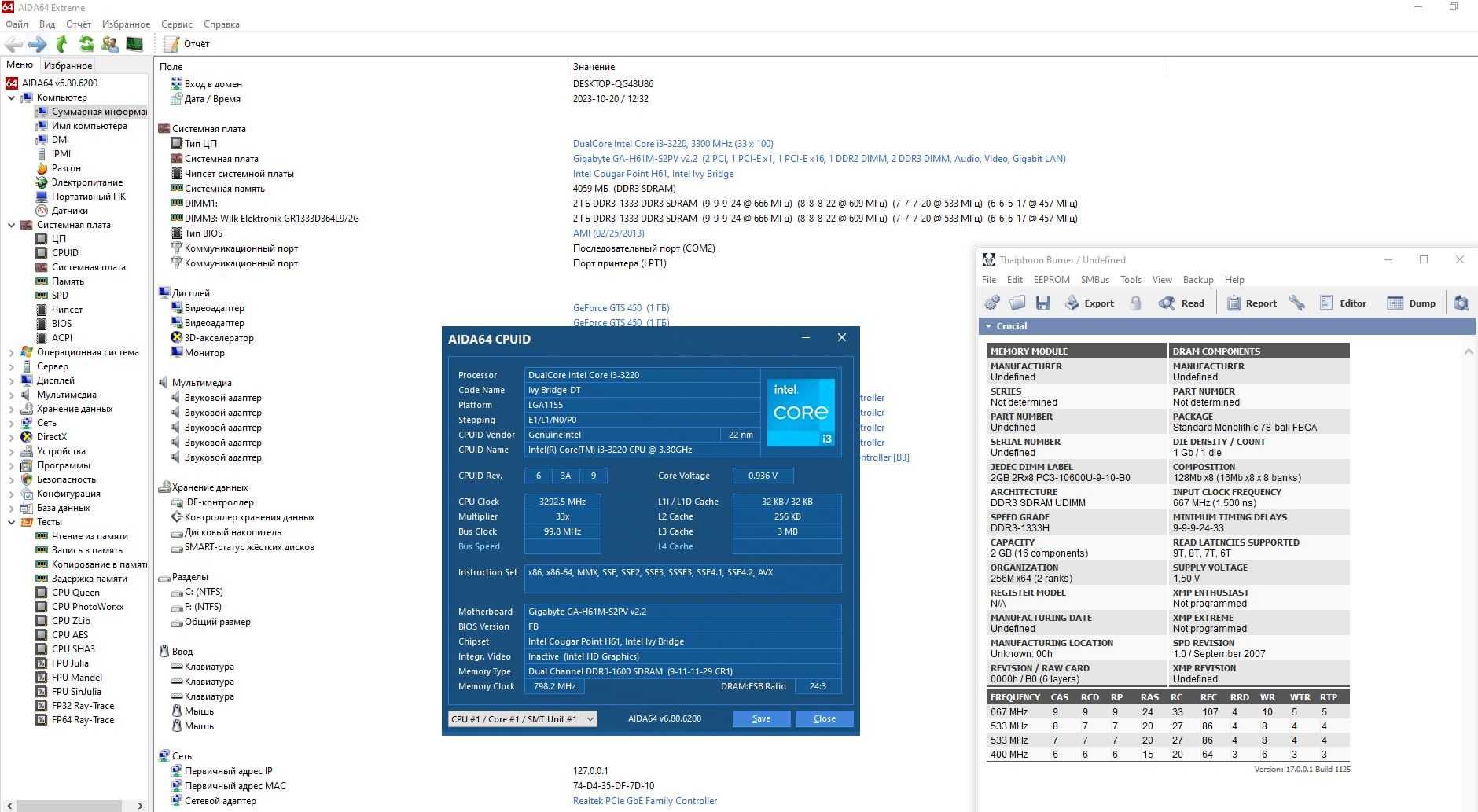The width and height of the screenshot is (1478, 812).
Task: Open the first GeForce GTS 450 link
Action: click(x=621, y=308)
